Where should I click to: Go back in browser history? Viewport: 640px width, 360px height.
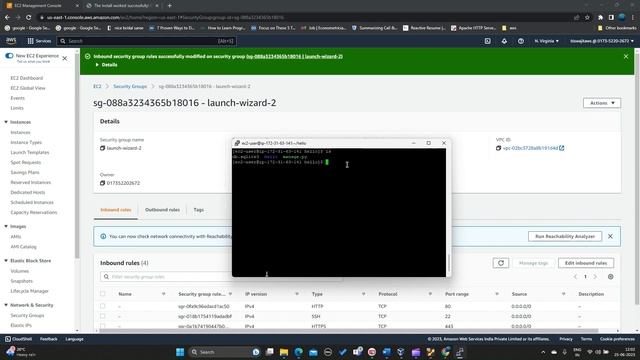(x=7, y=17)
